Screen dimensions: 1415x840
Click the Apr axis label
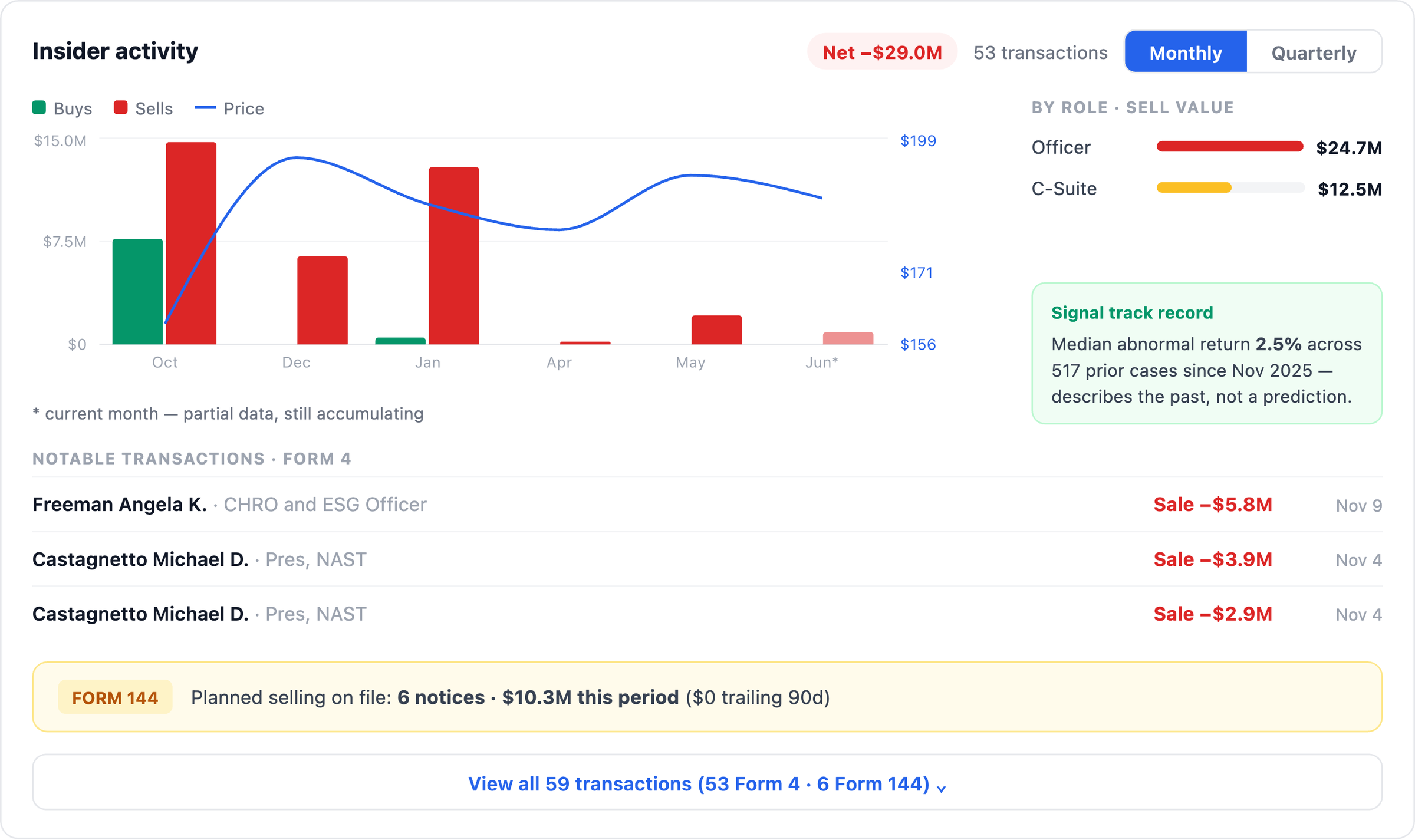pos(559,362)
